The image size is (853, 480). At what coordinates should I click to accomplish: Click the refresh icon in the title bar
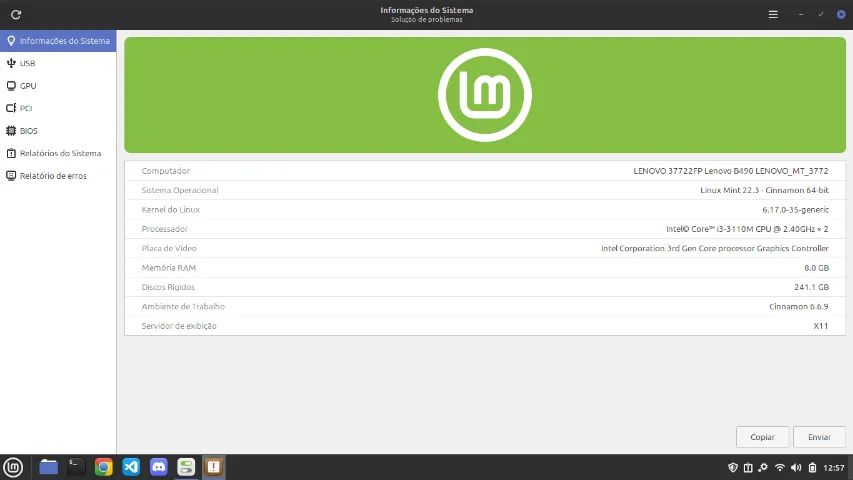click(x=16, y=15)
